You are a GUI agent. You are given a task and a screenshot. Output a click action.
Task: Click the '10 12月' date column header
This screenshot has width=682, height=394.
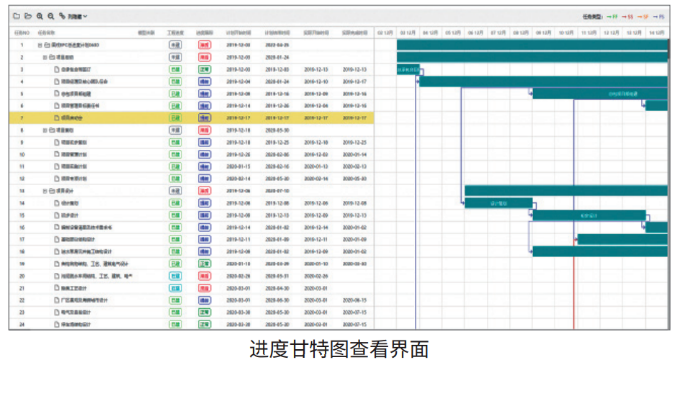tap(566, 33)
